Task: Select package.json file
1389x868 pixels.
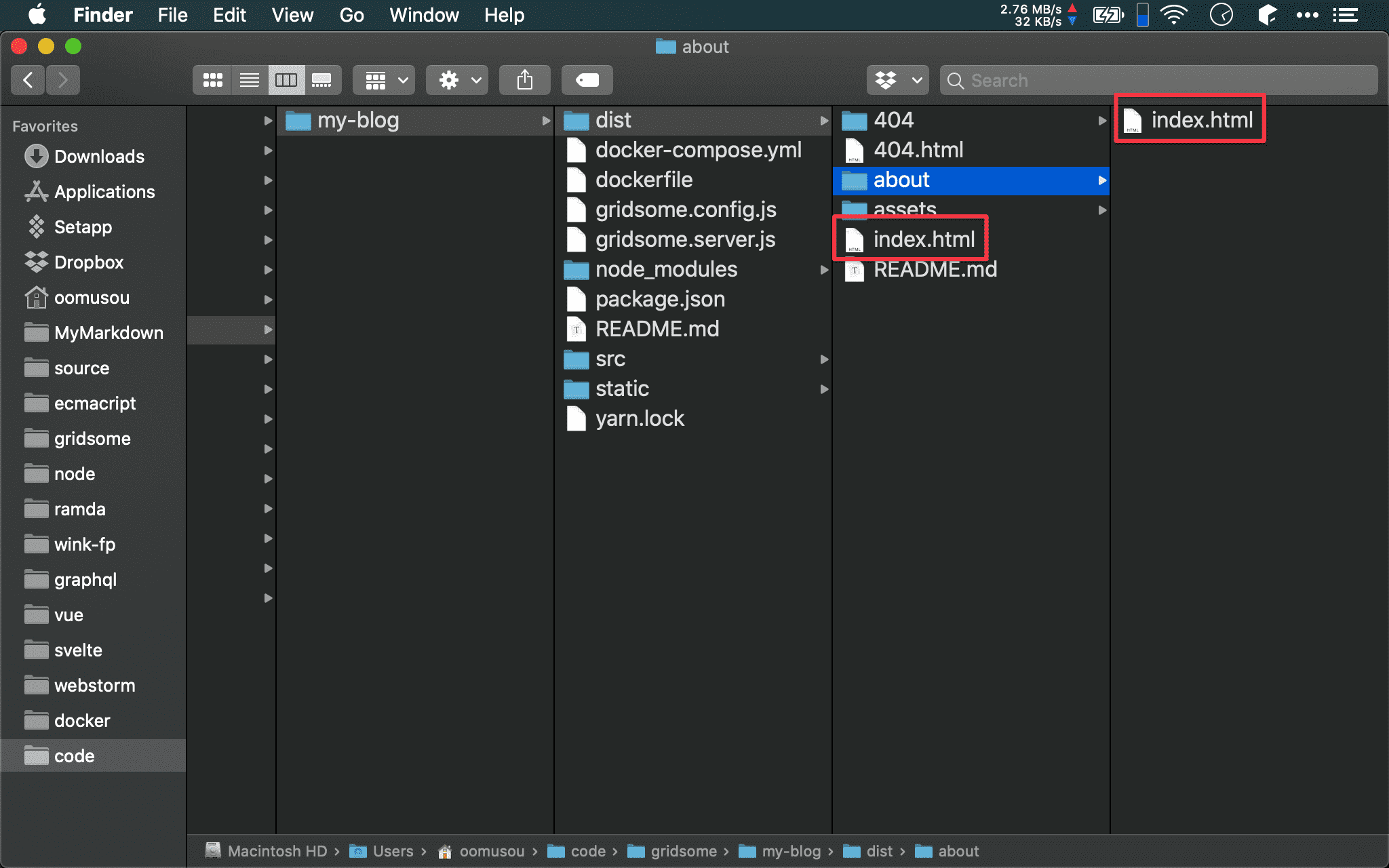Action: (693, 300)
